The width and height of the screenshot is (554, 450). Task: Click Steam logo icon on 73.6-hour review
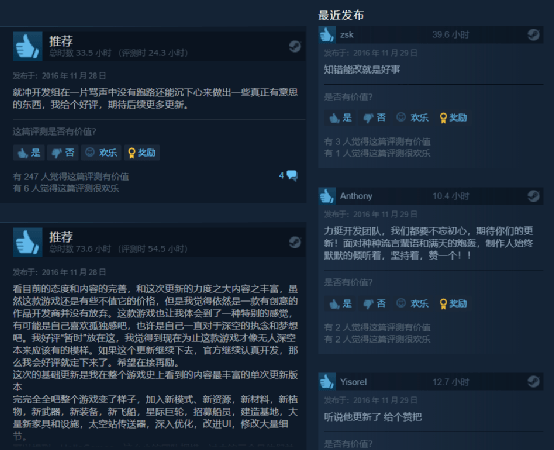coord(295,242)
